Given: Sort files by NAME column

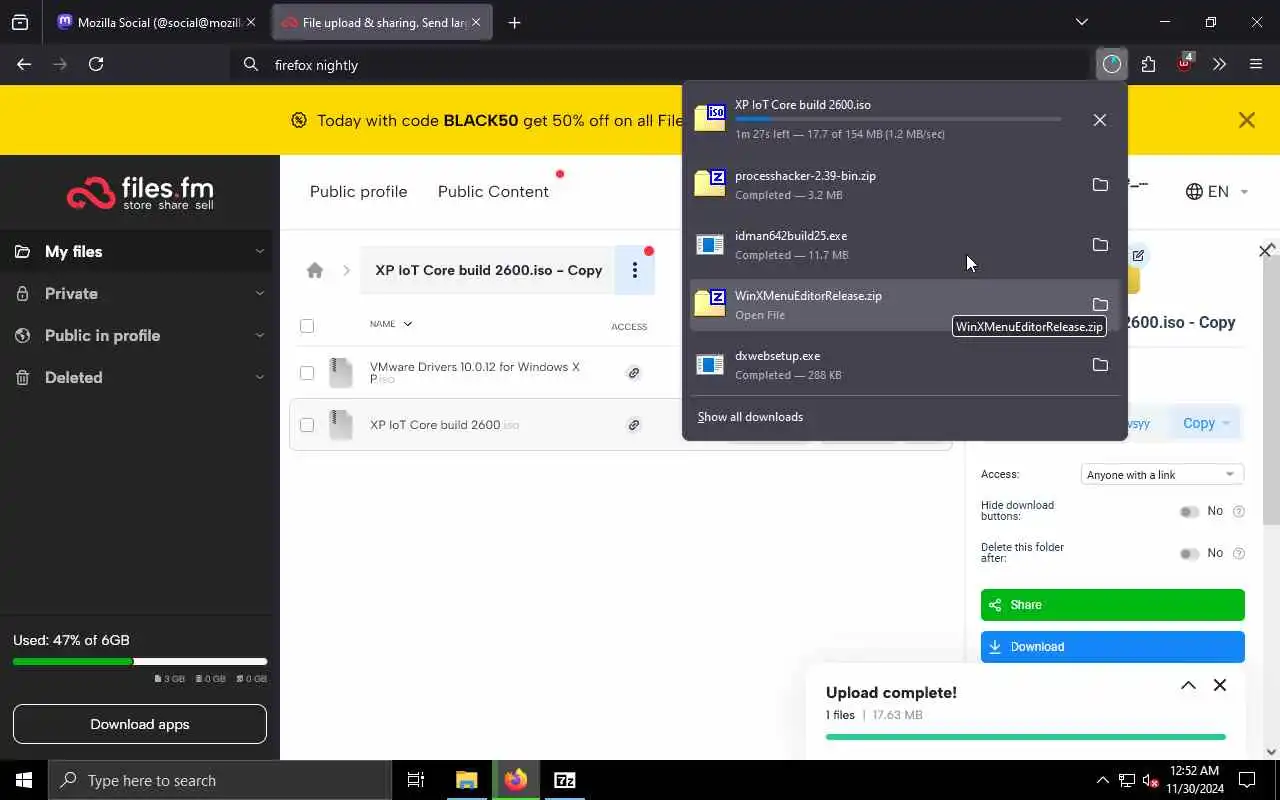Looking at the screenshot, I should click(390, 324).
